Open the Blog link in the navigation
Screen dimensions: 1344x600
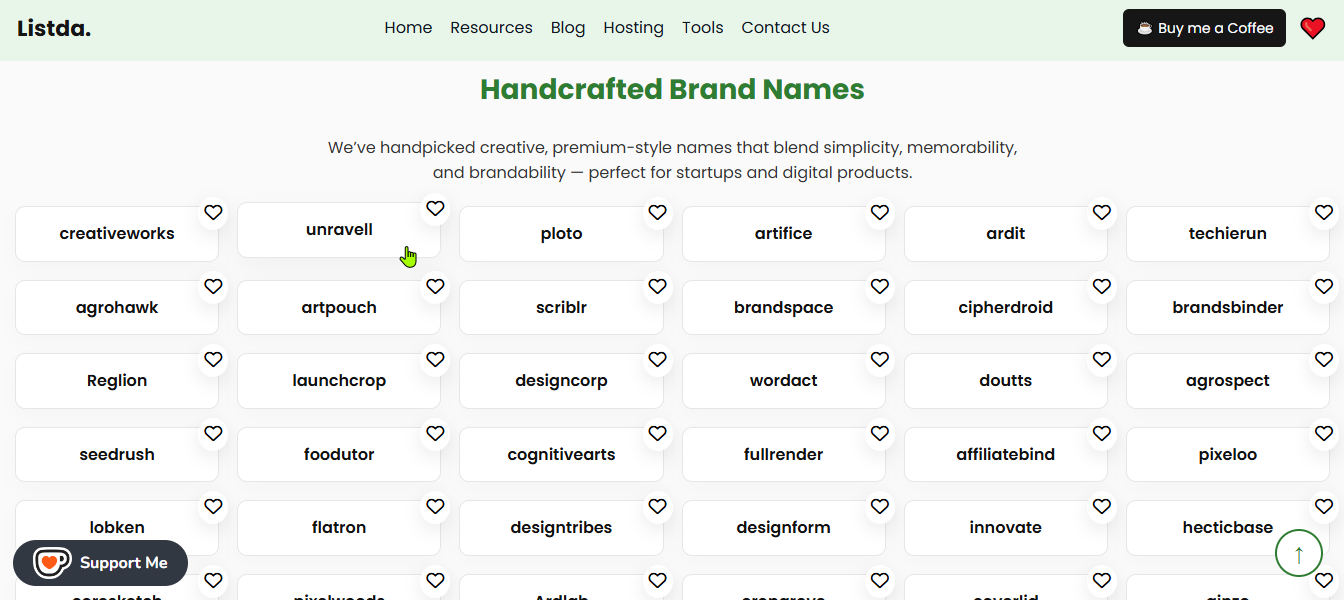[x=567, y=27]
